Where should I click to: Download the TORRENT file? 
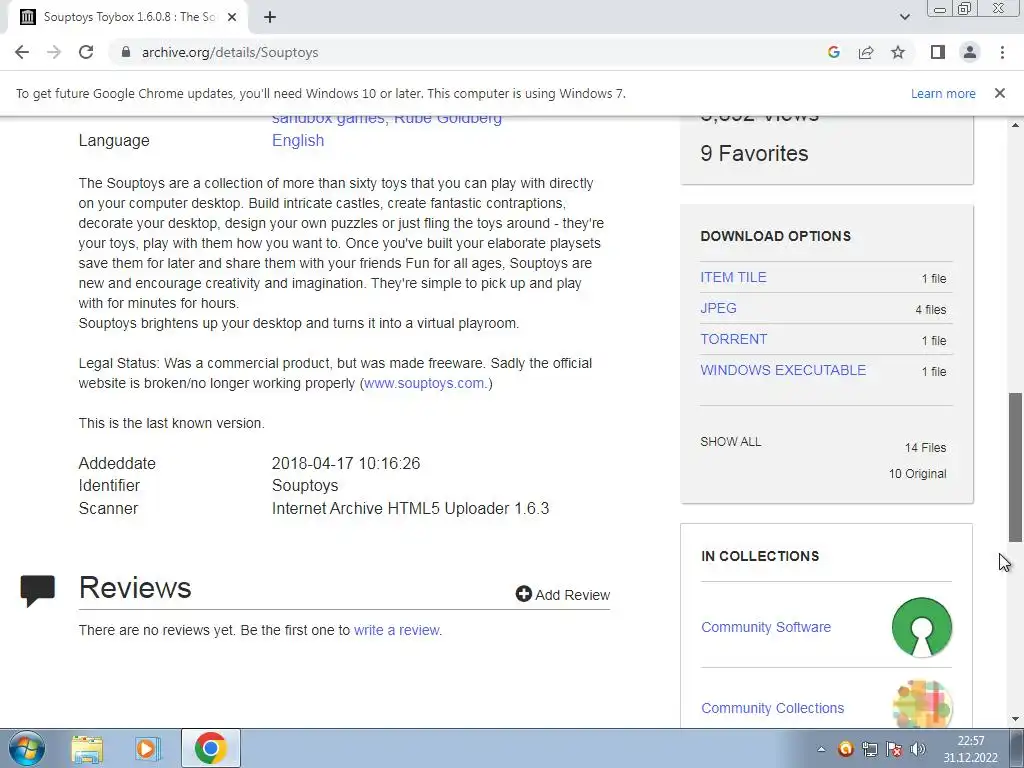pos(733,339)
